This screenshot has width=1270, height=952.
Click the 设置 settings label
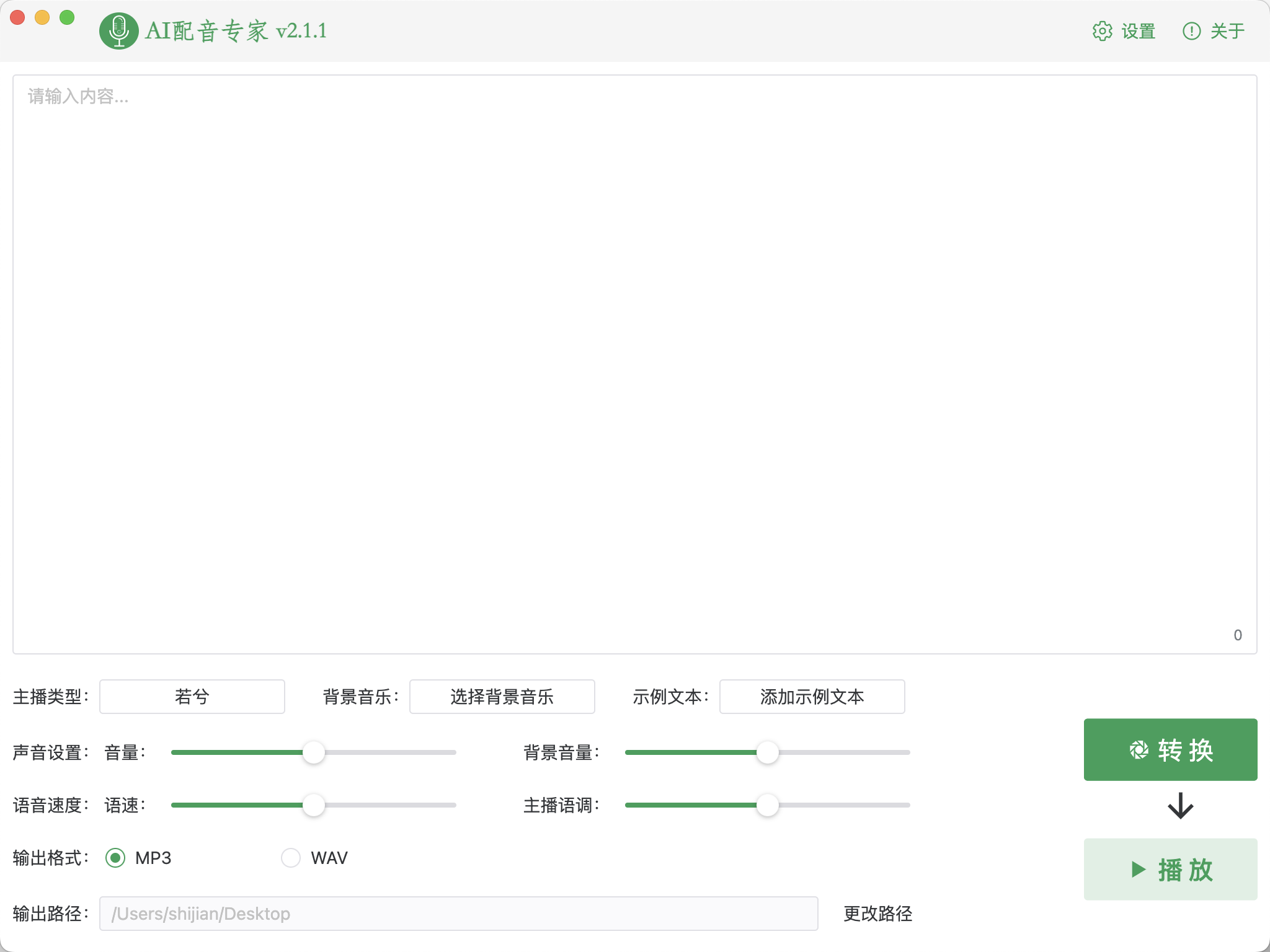(x=1138, y=31)
